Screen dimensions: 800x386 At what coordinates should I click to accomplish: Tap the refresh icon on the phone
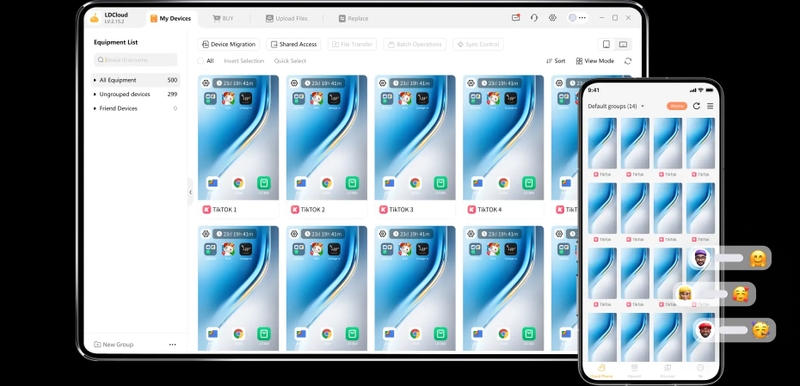[696, 106]
